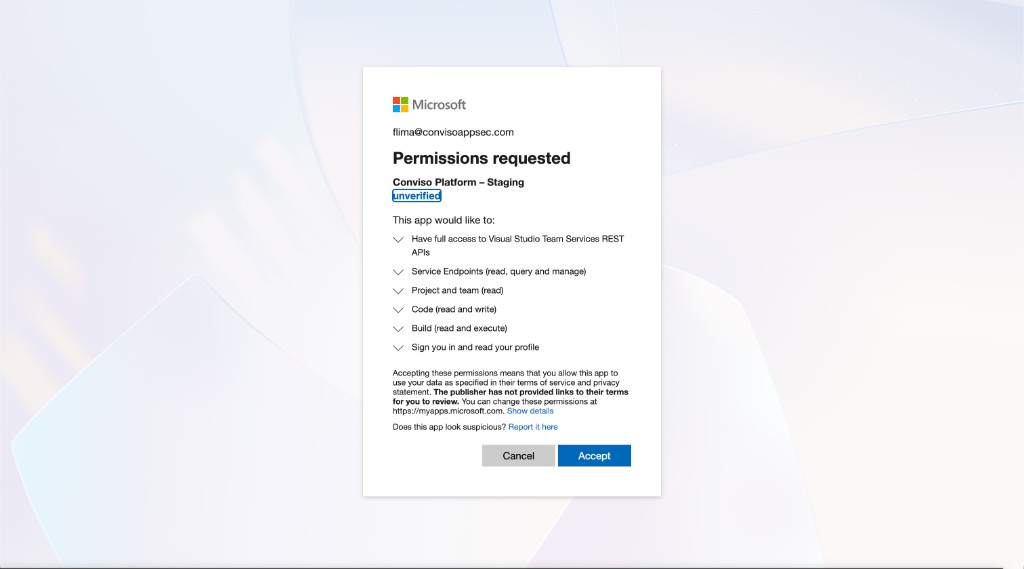Click the Report it here link
The width and height of the screenshot is (1024, 569).
click(533, 427)
